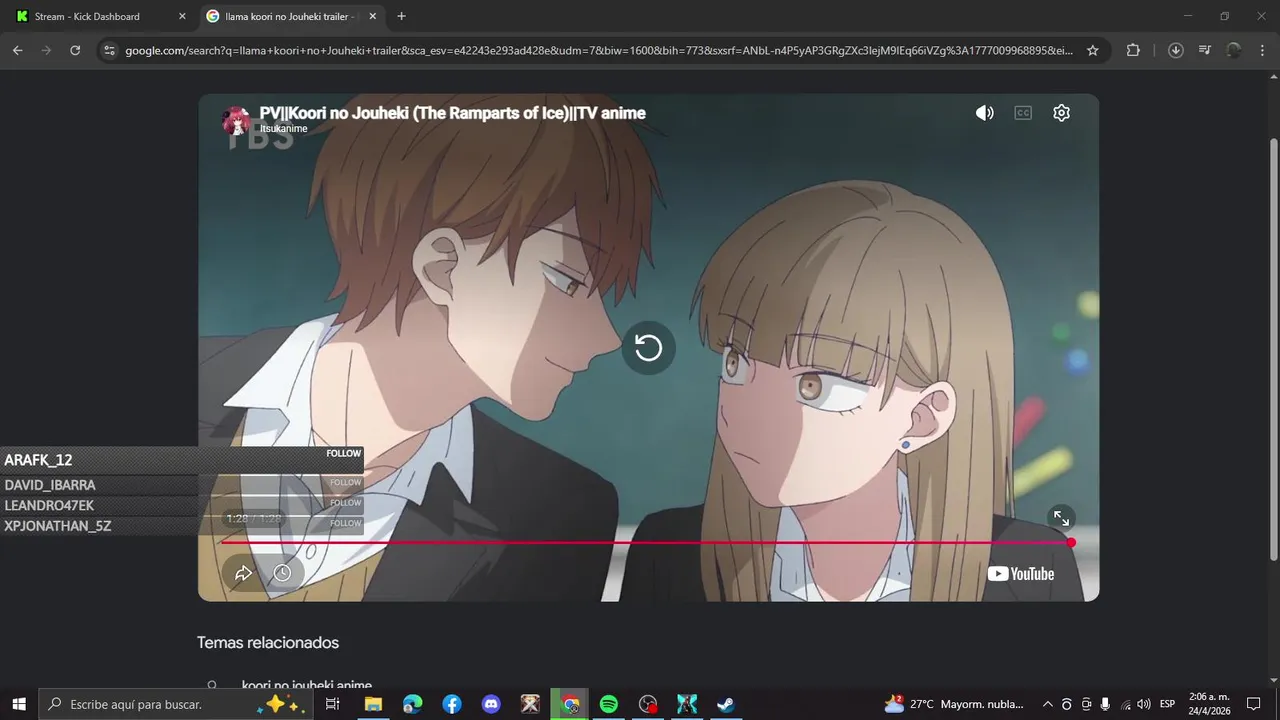Viewport: 1280px width, 720px height.
Task: Share the video using the arrow icon
Action: [x=243, y=573]
